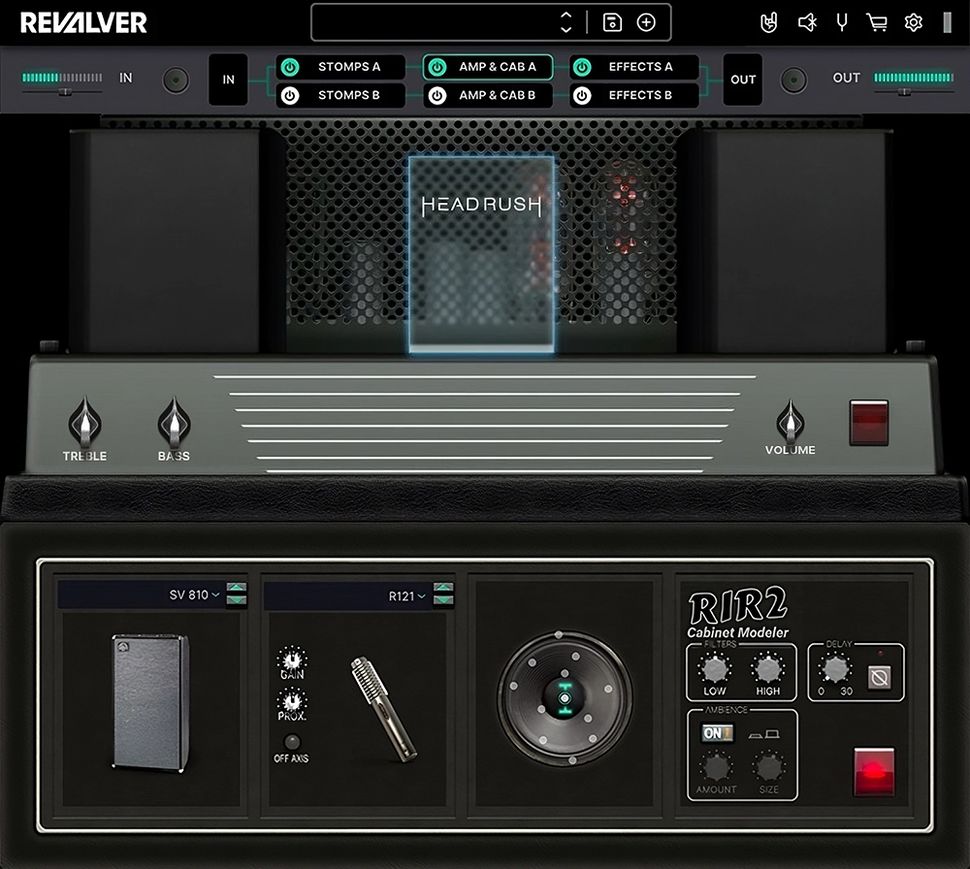Open the settings gear
The width and height of the screenshot is (970, 869).
[x=912, y=21]
